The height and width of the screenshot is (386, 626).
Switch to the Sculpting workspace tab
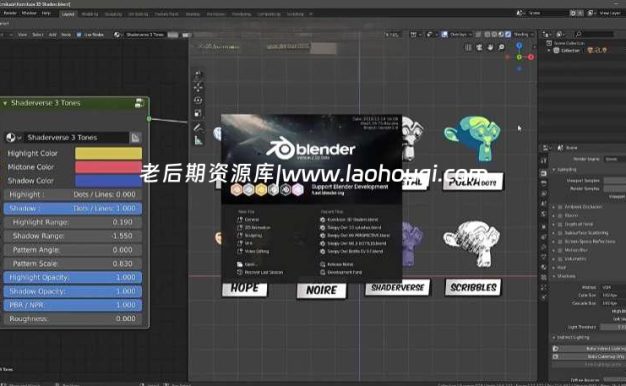tap(113, 14)
